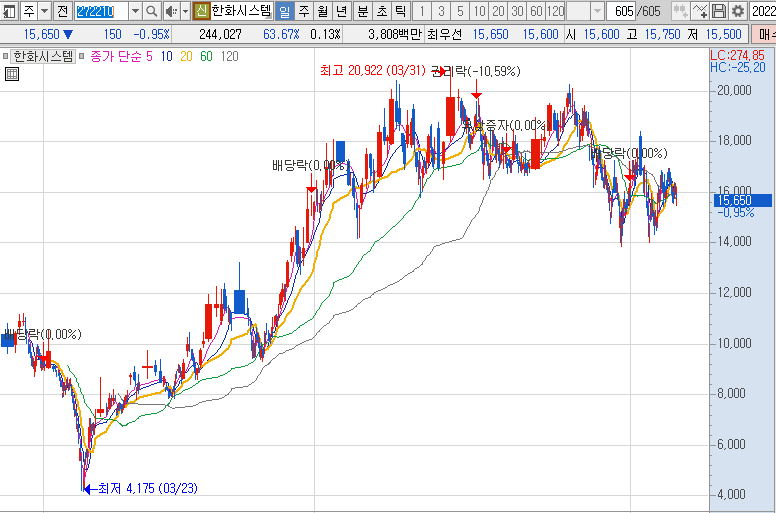This screenshot has height=513, width=776.
Task: Expand the stock code history dropdown
Action: point(135,10)
